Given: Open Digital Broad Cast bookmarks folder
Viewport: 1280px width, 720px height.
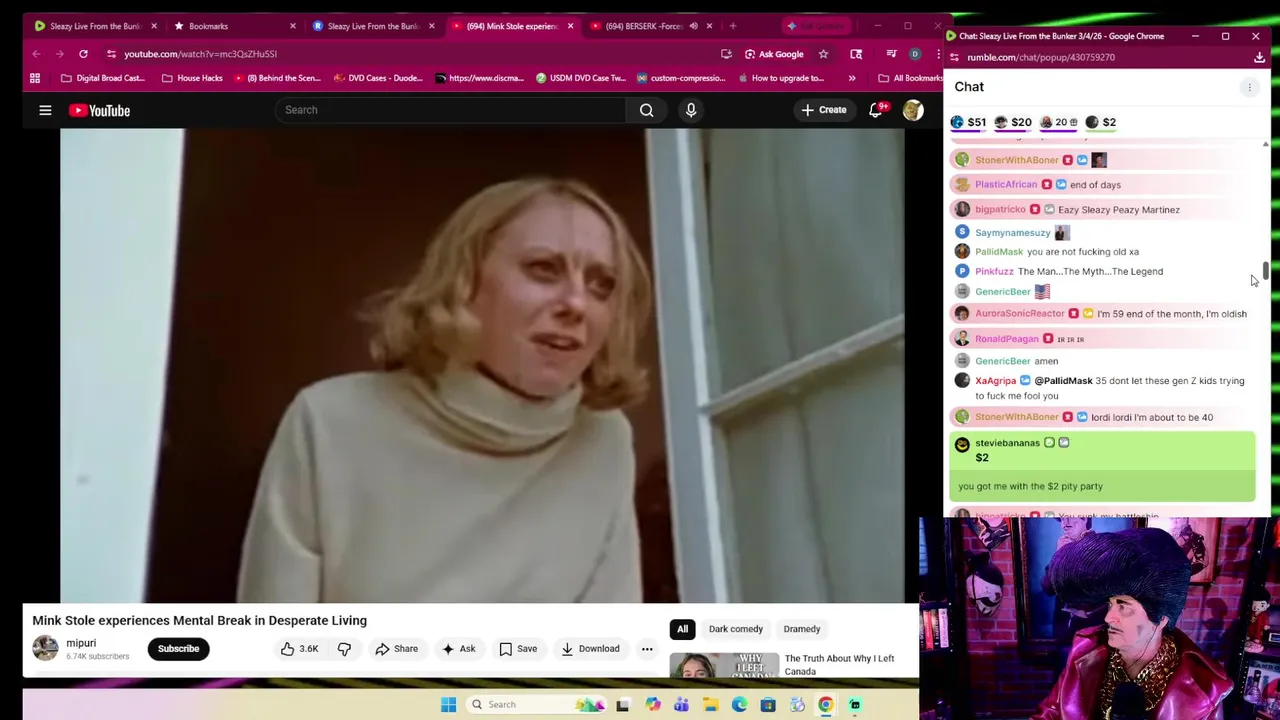Looking at the screenshot, I should (103, 78).
